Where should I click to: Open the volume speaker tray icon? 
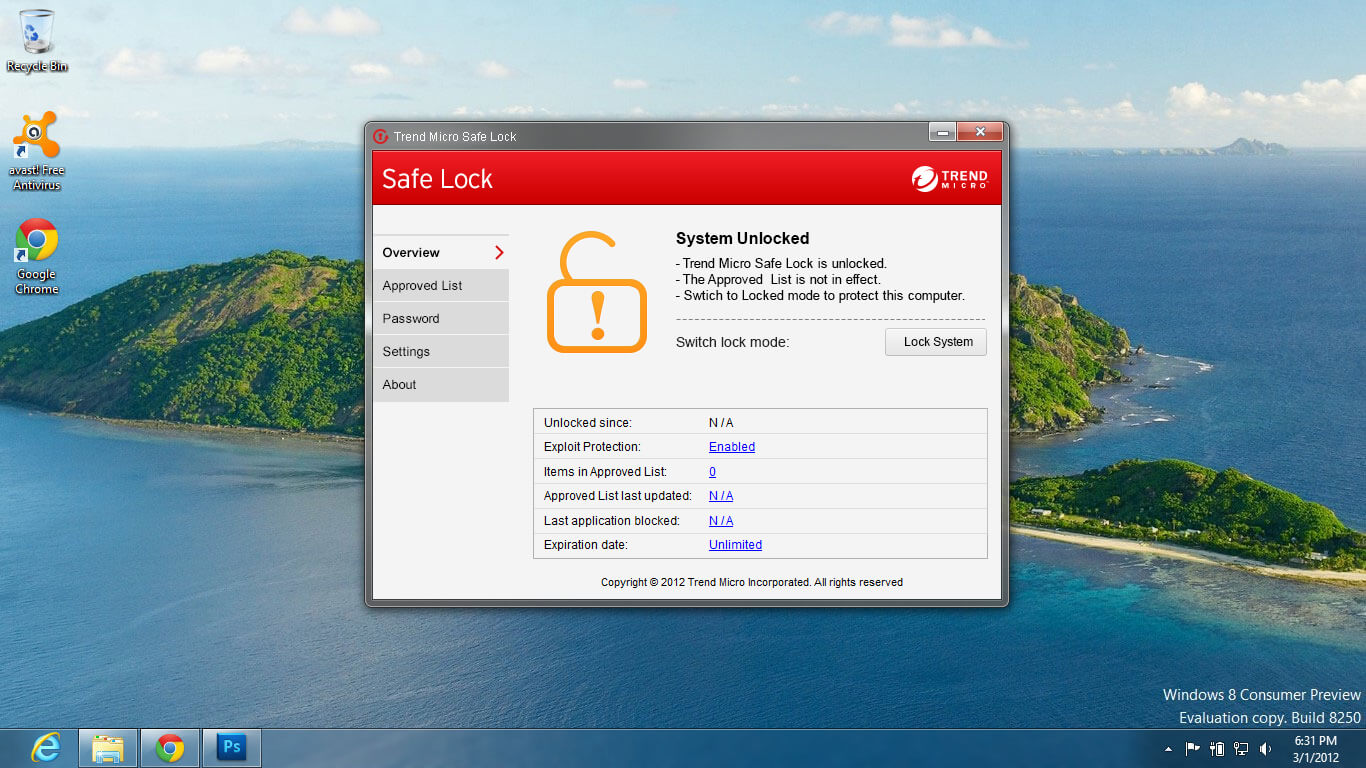pyautogui.click(x=1266, y=748)
